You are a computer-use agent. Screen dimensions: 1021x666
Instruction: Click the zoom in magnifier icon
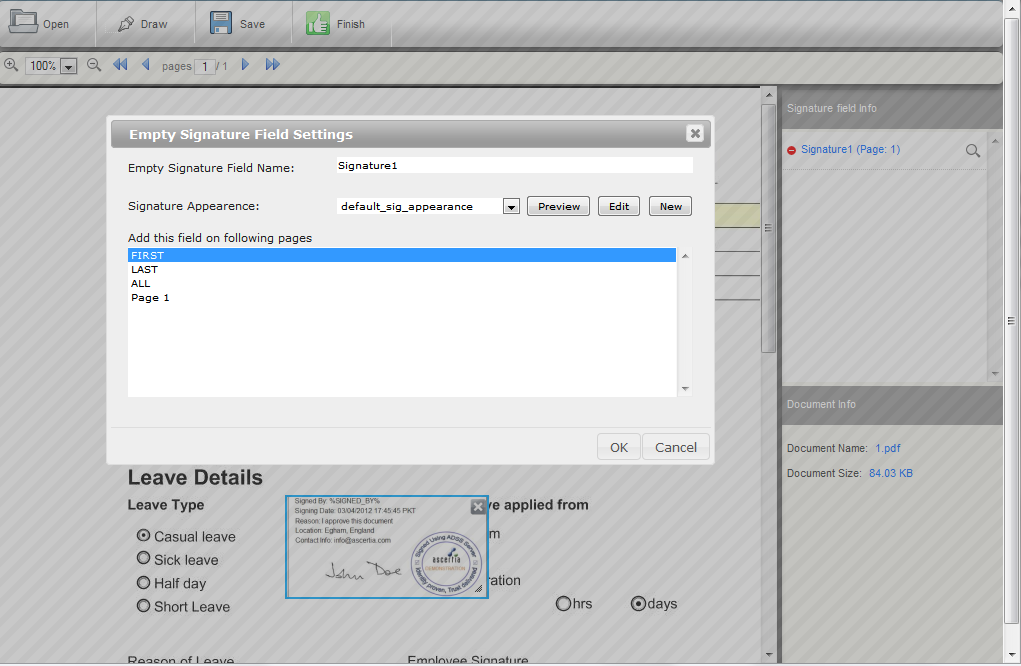click(11, 65)
